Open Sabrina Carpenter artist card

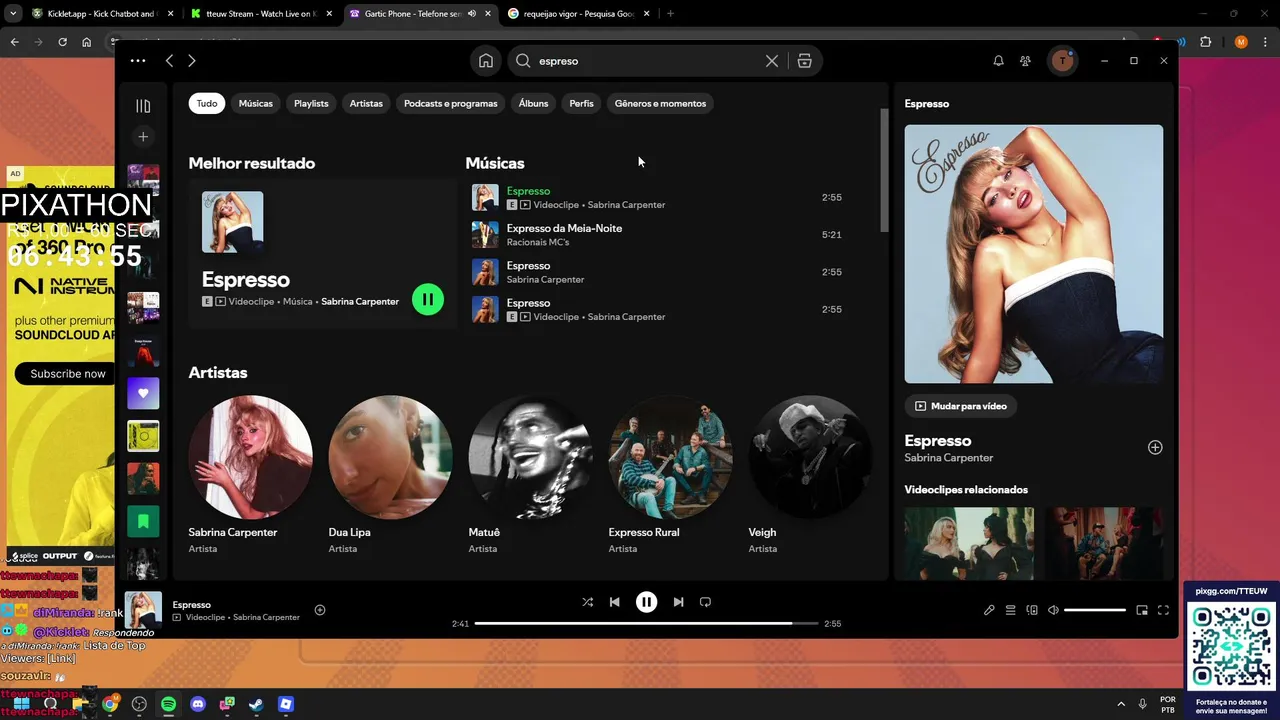(250, 474)
